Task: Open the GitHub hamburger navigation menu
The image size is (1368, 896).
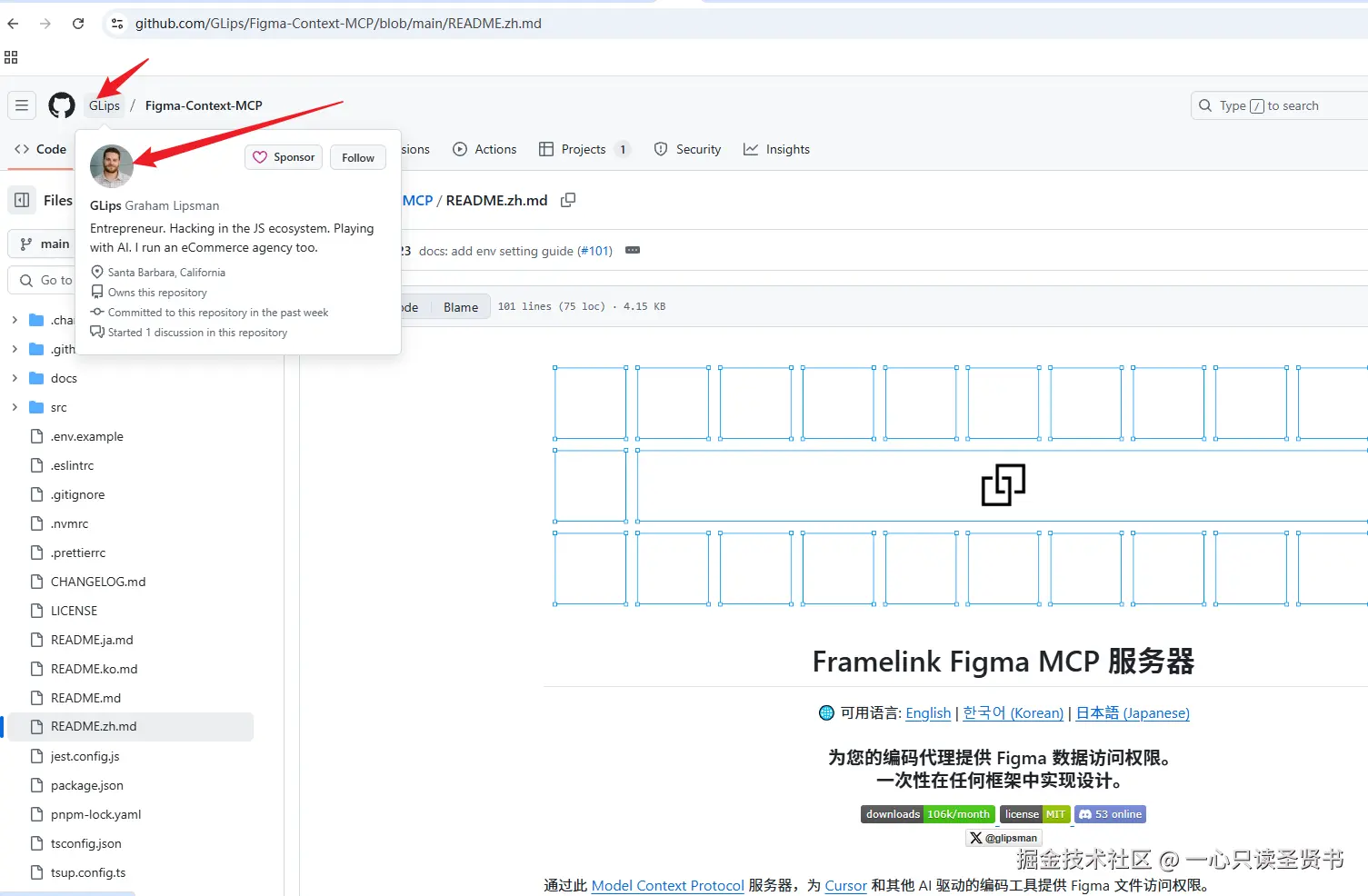Action: [x=22, y=105]
